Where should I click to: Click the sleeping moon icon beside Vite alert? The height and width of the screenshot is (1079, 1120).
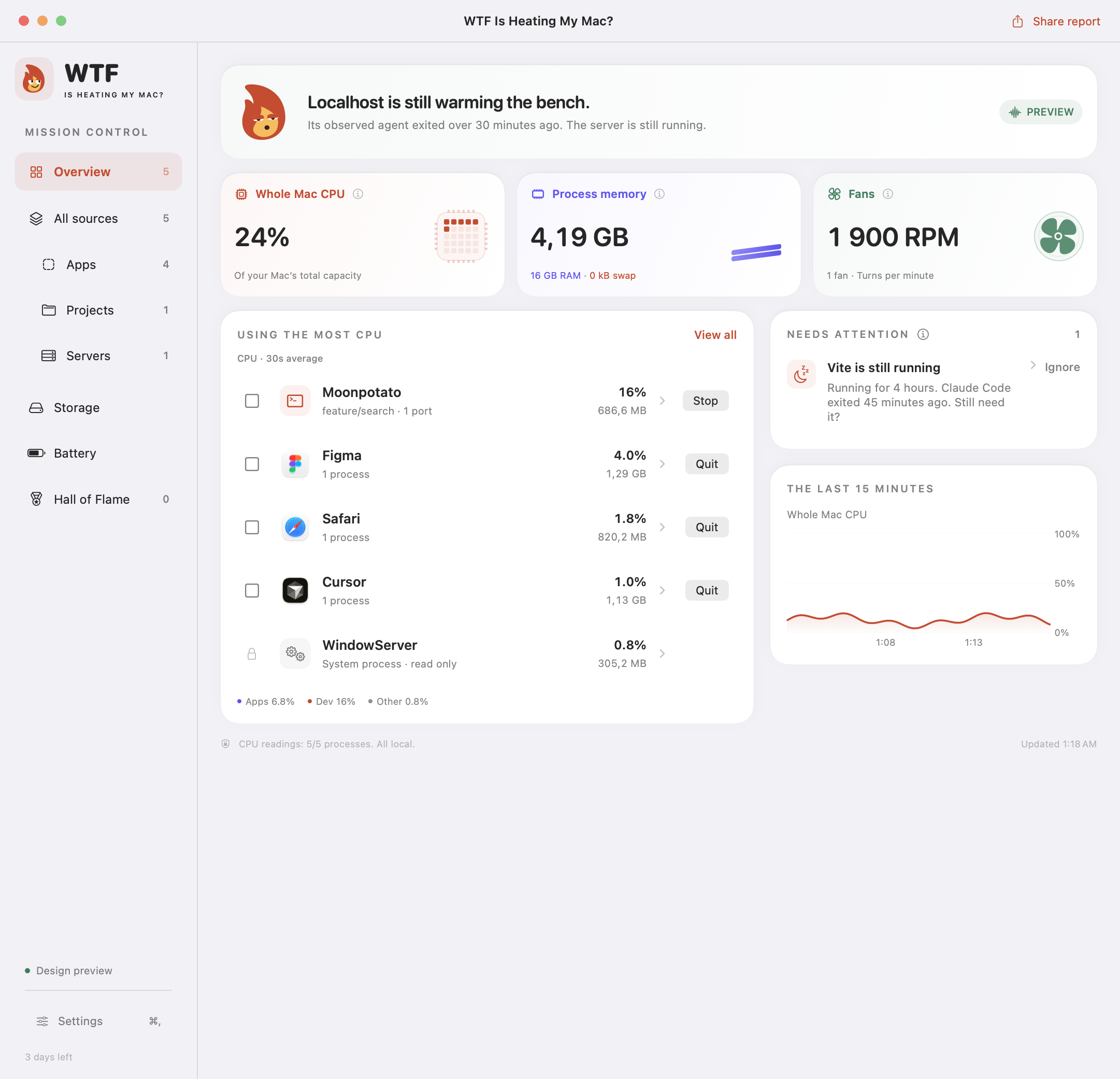(x=801, y=374)
